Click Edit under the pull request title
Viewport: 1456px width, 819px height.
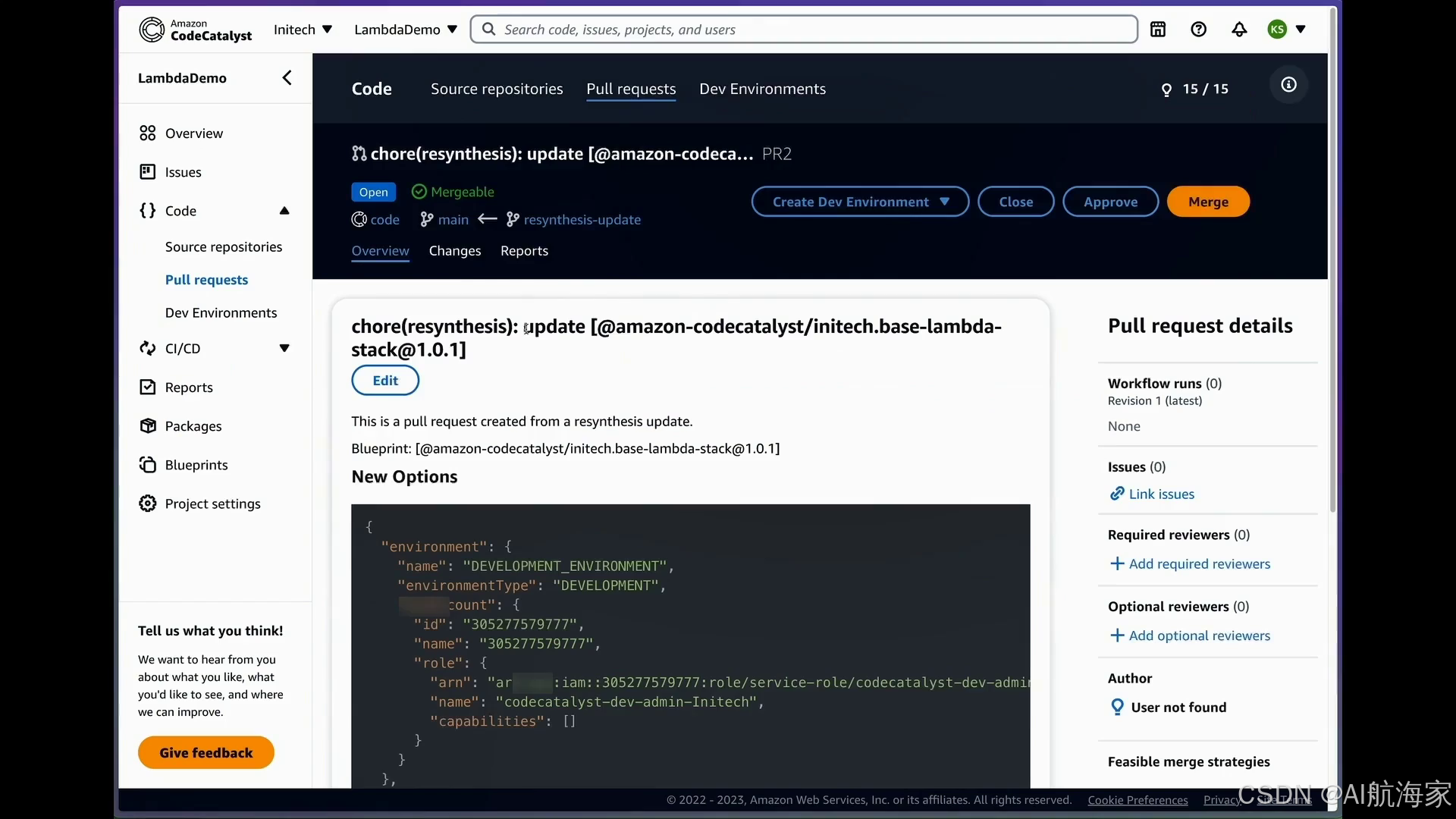[385, 381]
